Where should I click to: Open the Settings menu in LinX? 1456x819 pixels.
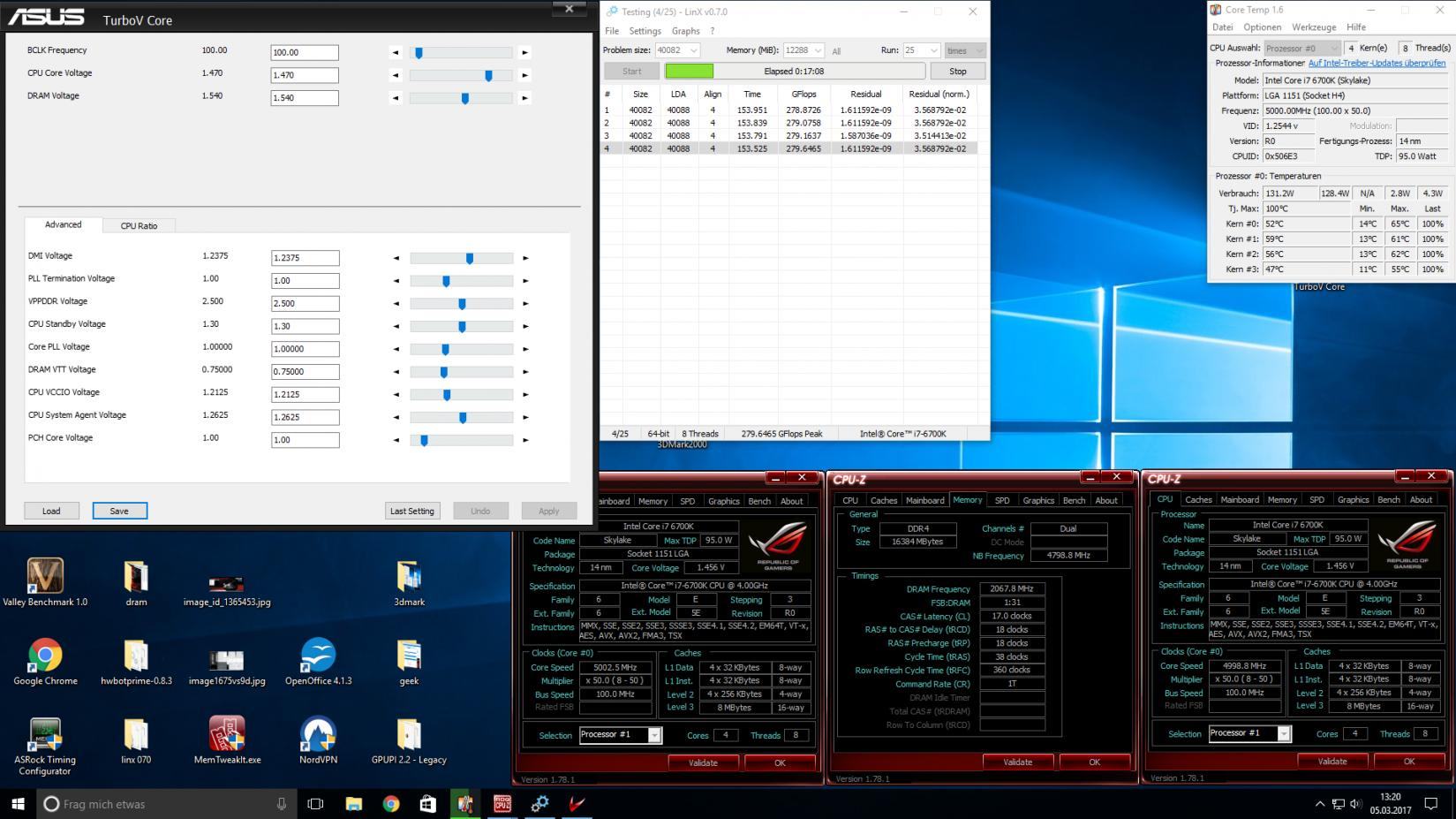coord(645,31)
